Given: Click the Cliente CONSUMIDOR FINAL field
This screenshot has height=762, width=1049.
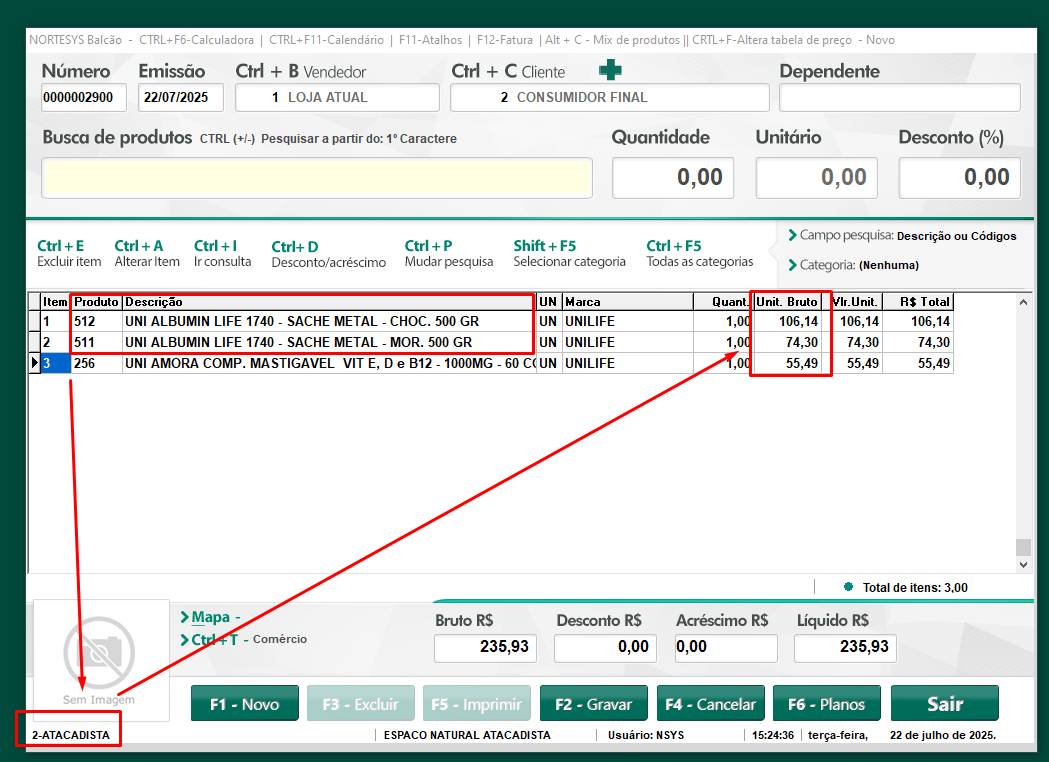Looking at the screenshot, I should (609, 98).
